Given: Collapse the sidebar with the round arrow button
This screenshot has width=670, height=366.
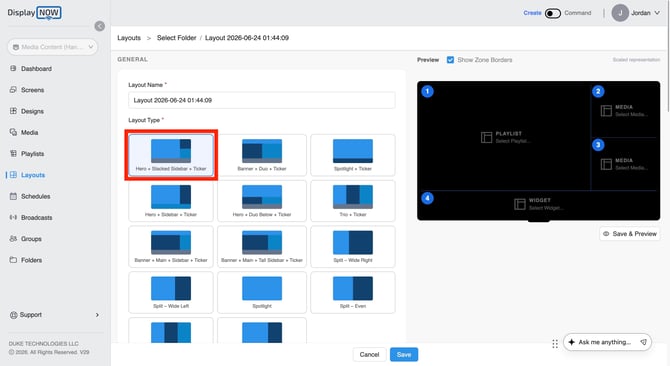Looking at the screenshot, I should click(x=100, y=26).
